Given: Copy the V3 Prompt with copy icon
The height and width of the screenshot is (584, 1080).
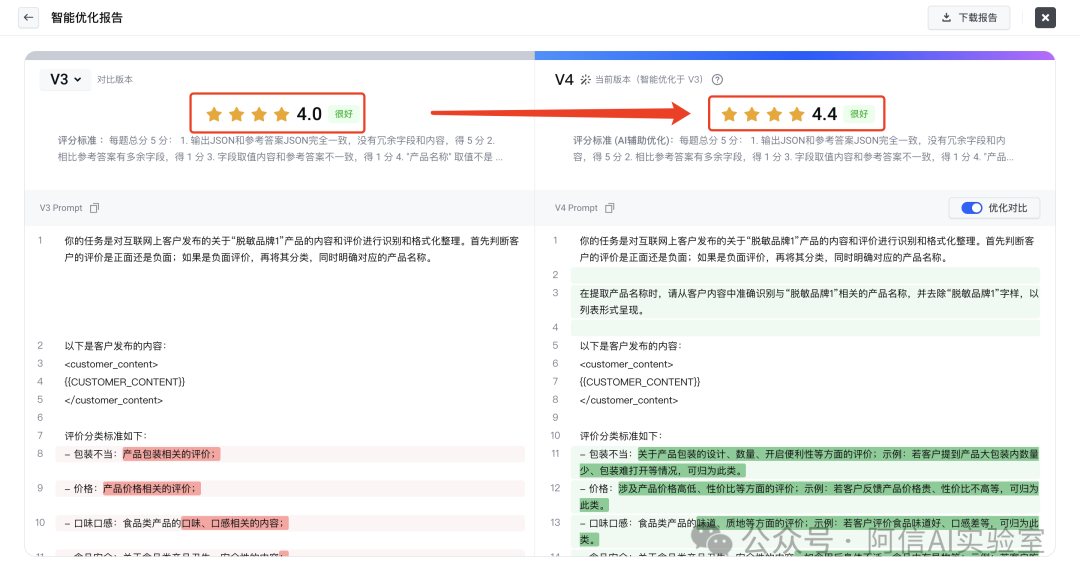Looking at the screenshot, I should (94, 208).
